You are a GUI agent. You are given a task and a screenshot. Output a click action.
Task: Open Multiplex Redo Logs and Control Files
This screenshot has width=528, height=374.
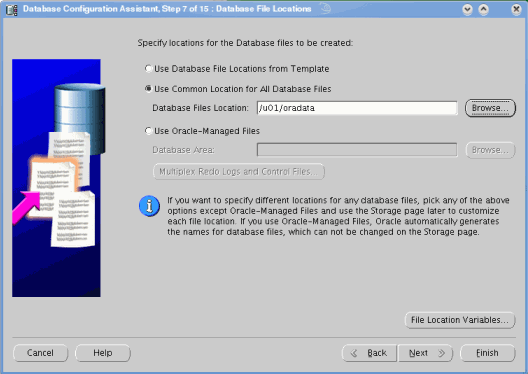click(x=239, y=172)
